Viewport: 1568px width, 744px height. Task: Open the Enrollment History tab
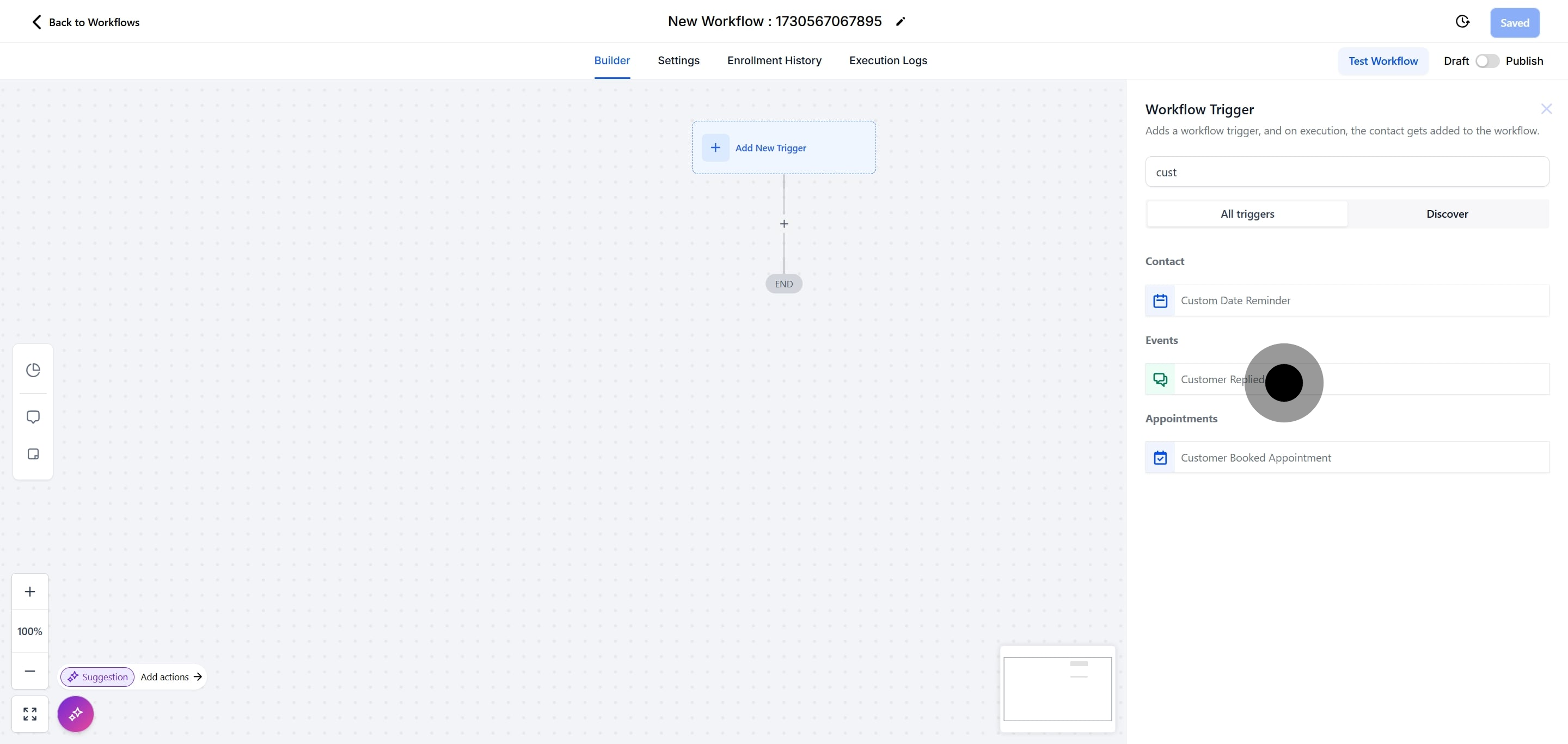click(774, 60)
